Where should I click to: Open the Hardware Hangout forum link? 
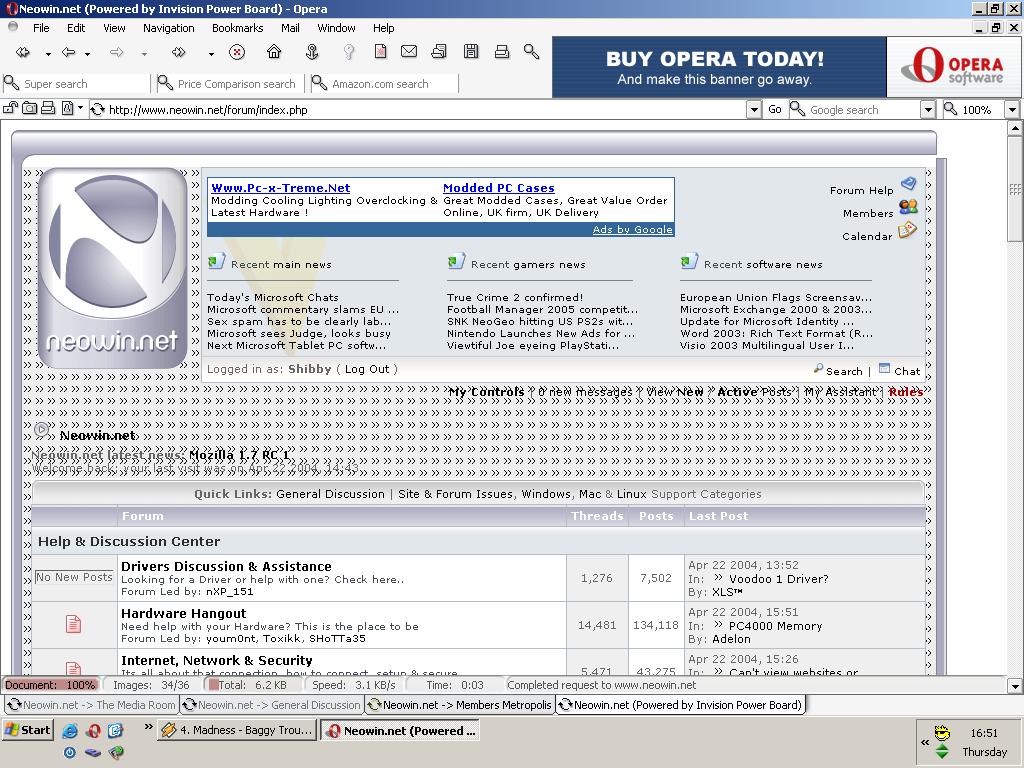coord(183,613)
